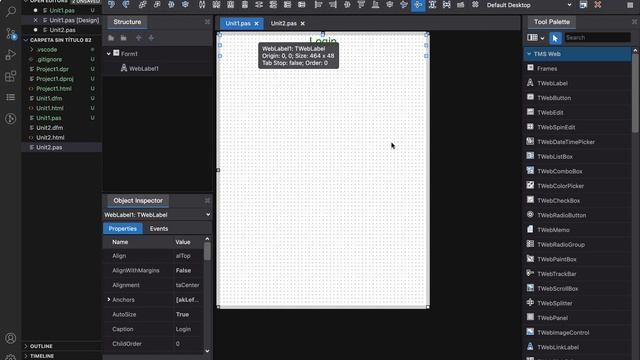640x360 pixels.
Task: Select the Login label on the form
Action: pos(323,40)
